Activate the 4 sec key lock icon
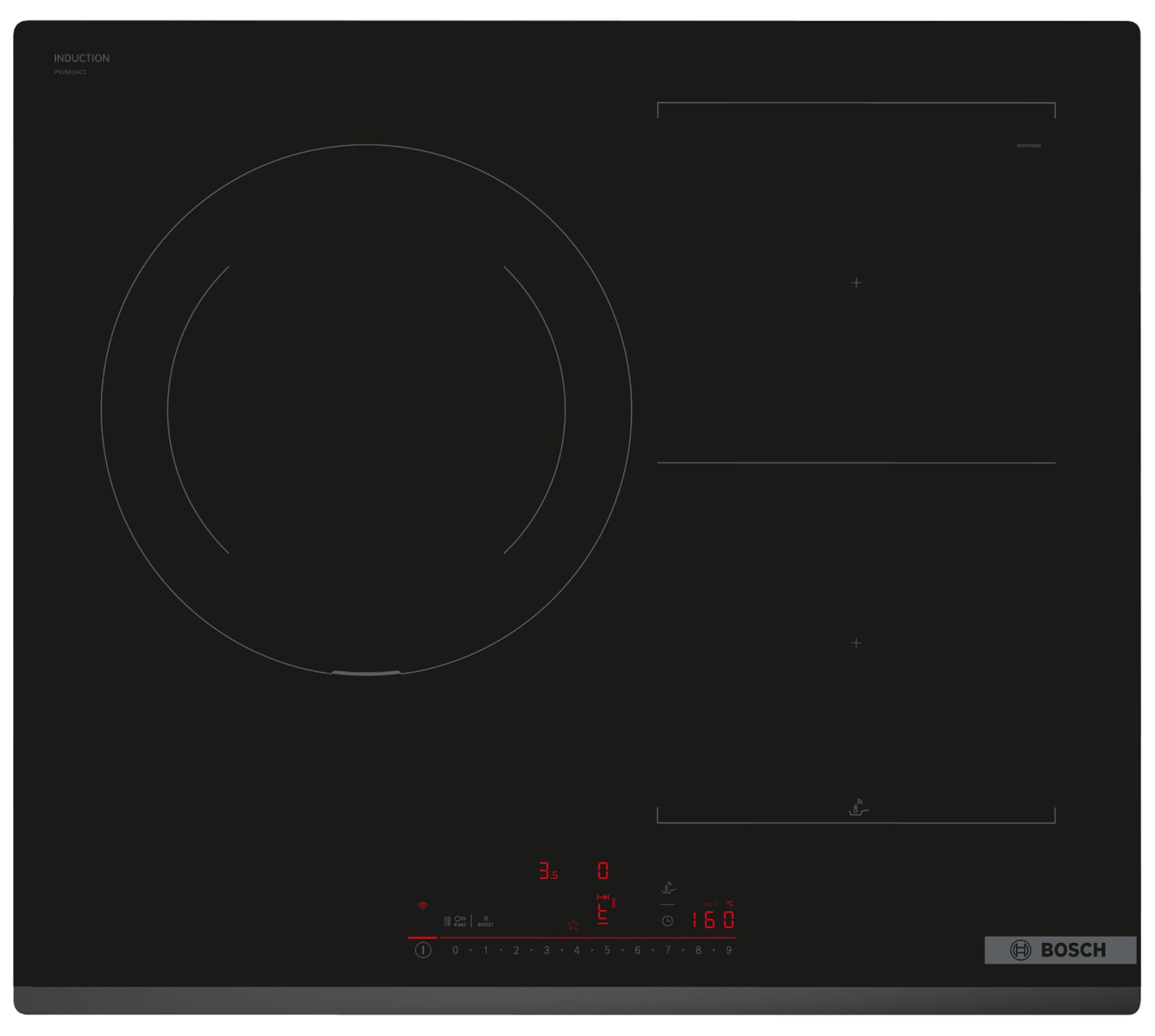Screen dimensions: 1155x1036 [460, 921]
